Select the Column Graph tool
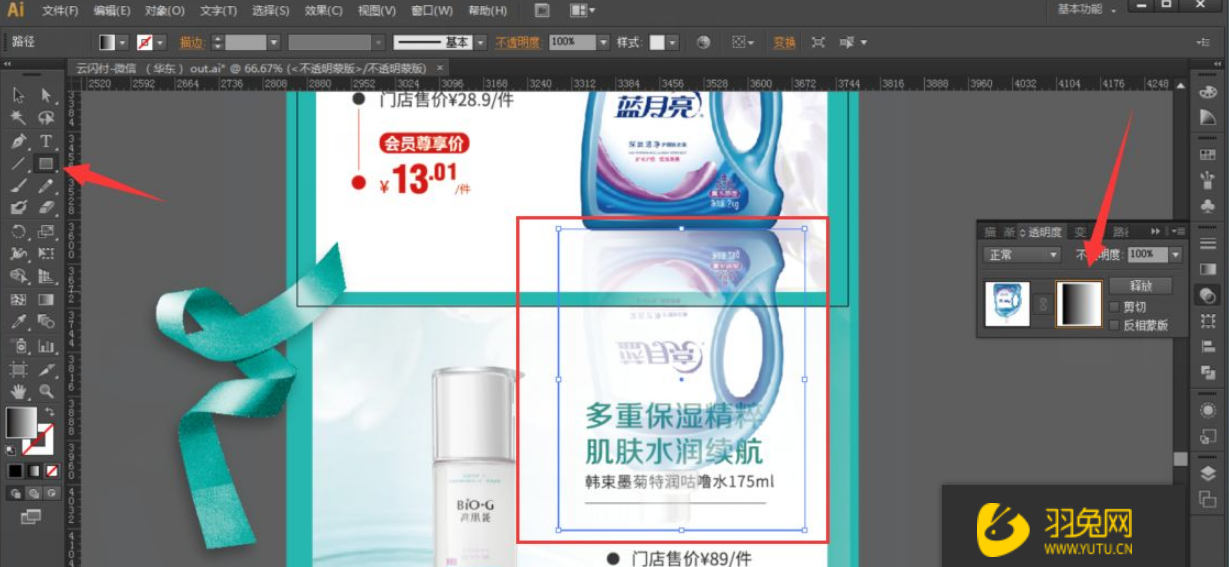This screenshot has width=1229, height=567. 46,345
